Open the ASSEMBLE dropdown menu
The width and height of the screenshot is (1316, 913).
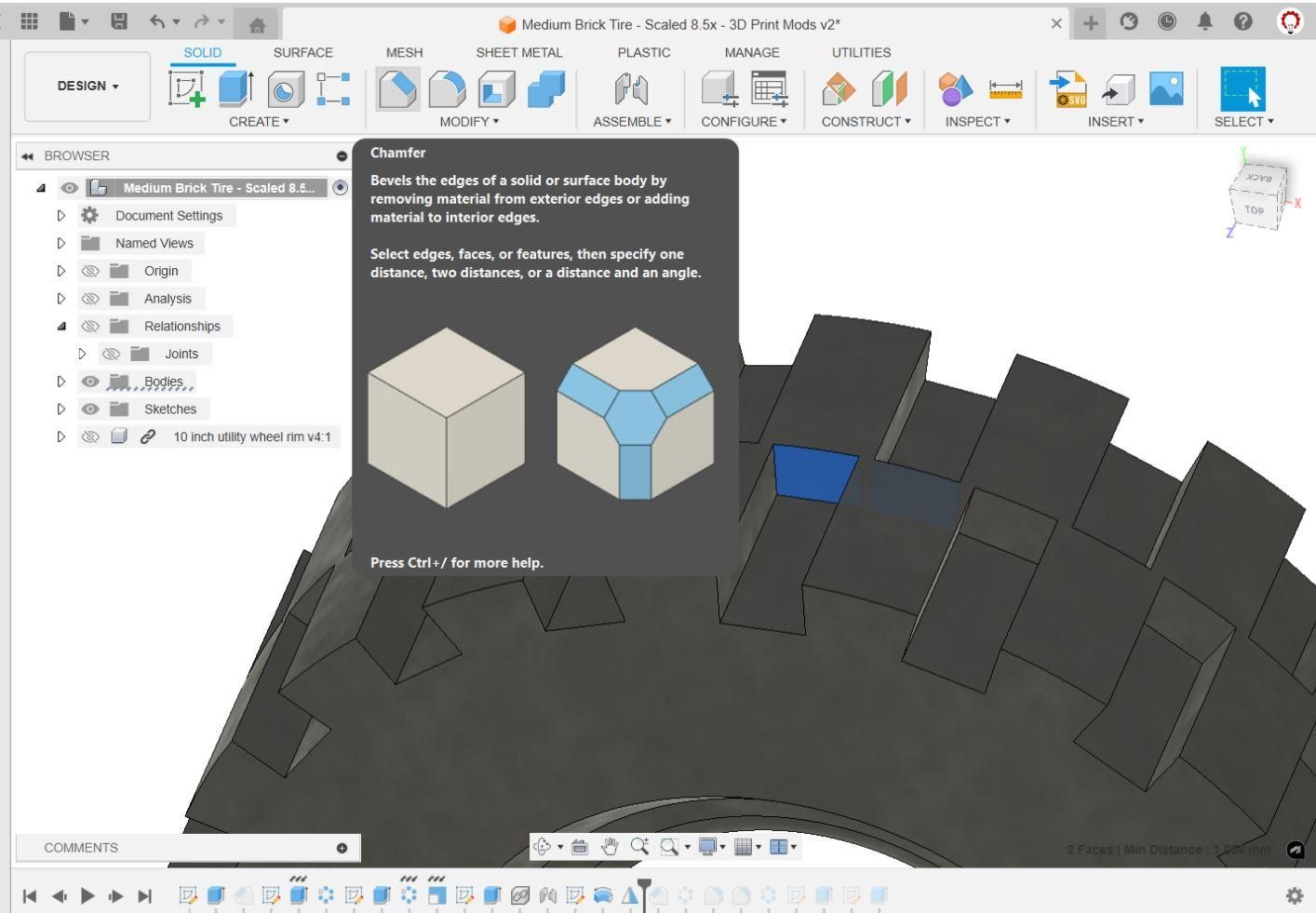click(x=632, y=122)
